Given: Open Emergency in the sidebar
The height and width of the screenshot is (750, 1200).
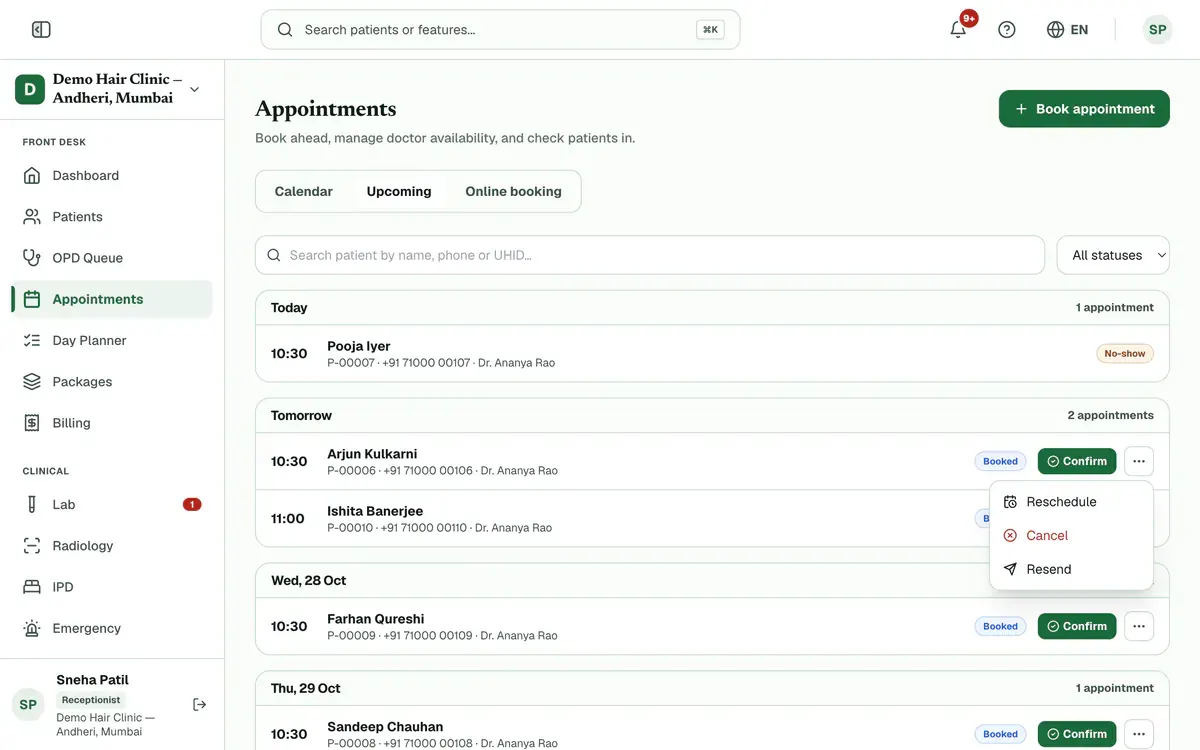Looking at the screenshot, I should point(112,629).
